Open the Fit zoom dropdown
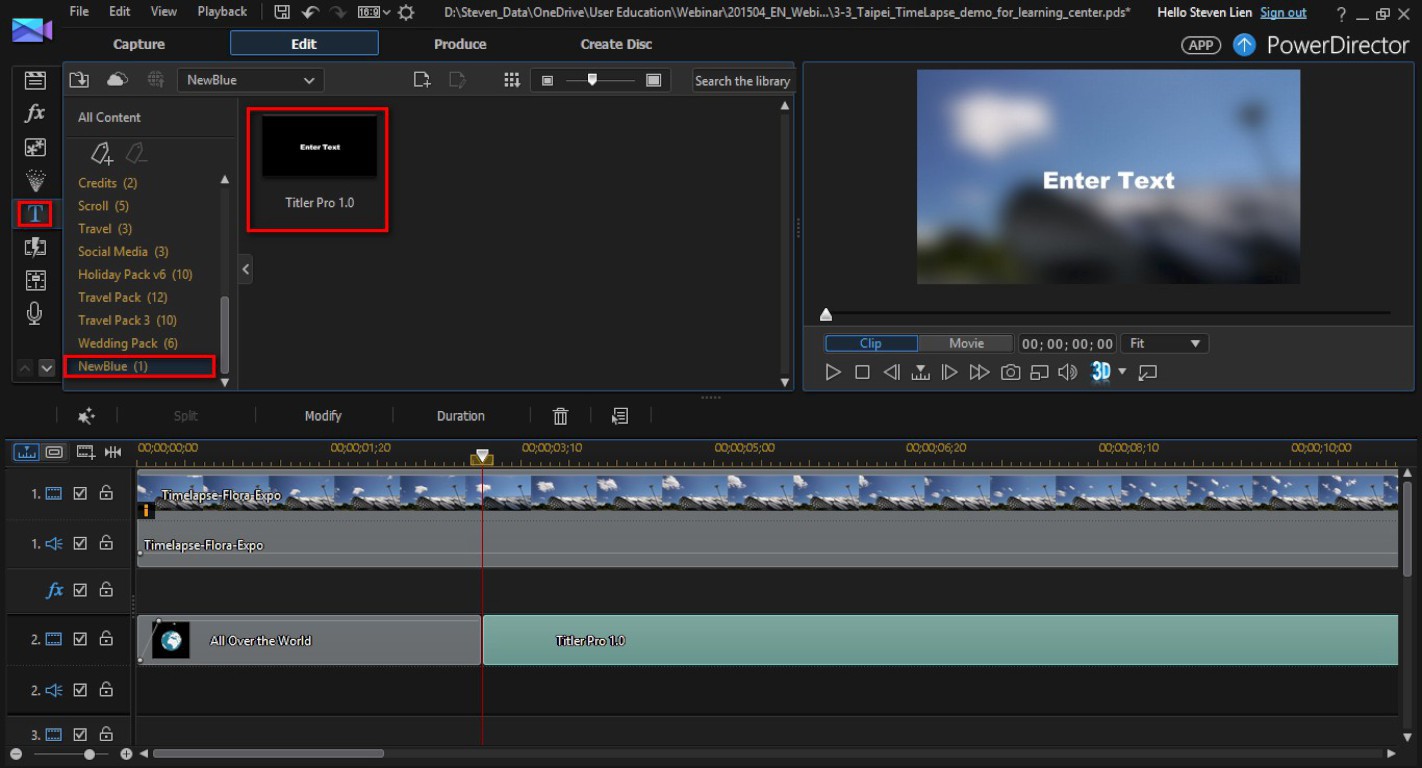 click(1165, 343)
